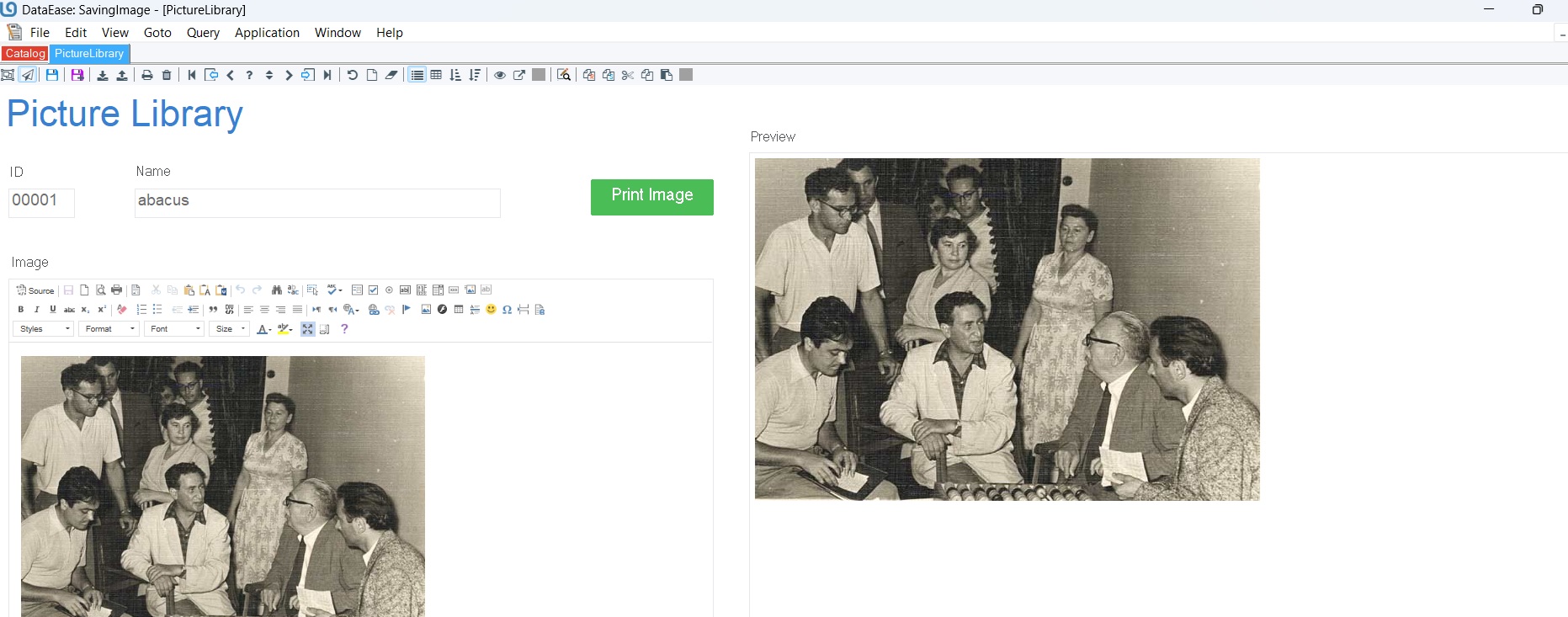
Task: Click the Find binoculars icon in editor
Action: point(276,290)
